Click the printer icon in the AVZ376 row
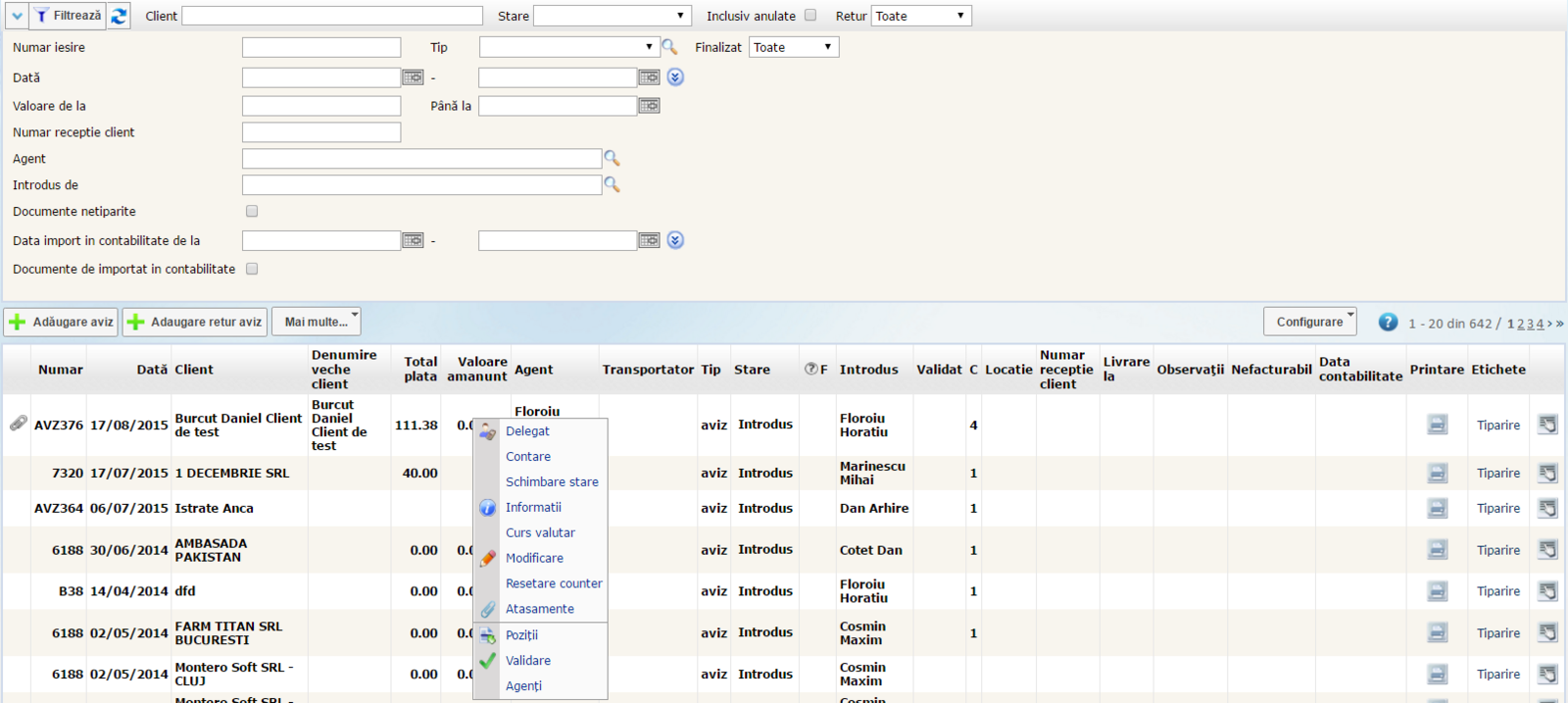 (x=1437, y=425)
